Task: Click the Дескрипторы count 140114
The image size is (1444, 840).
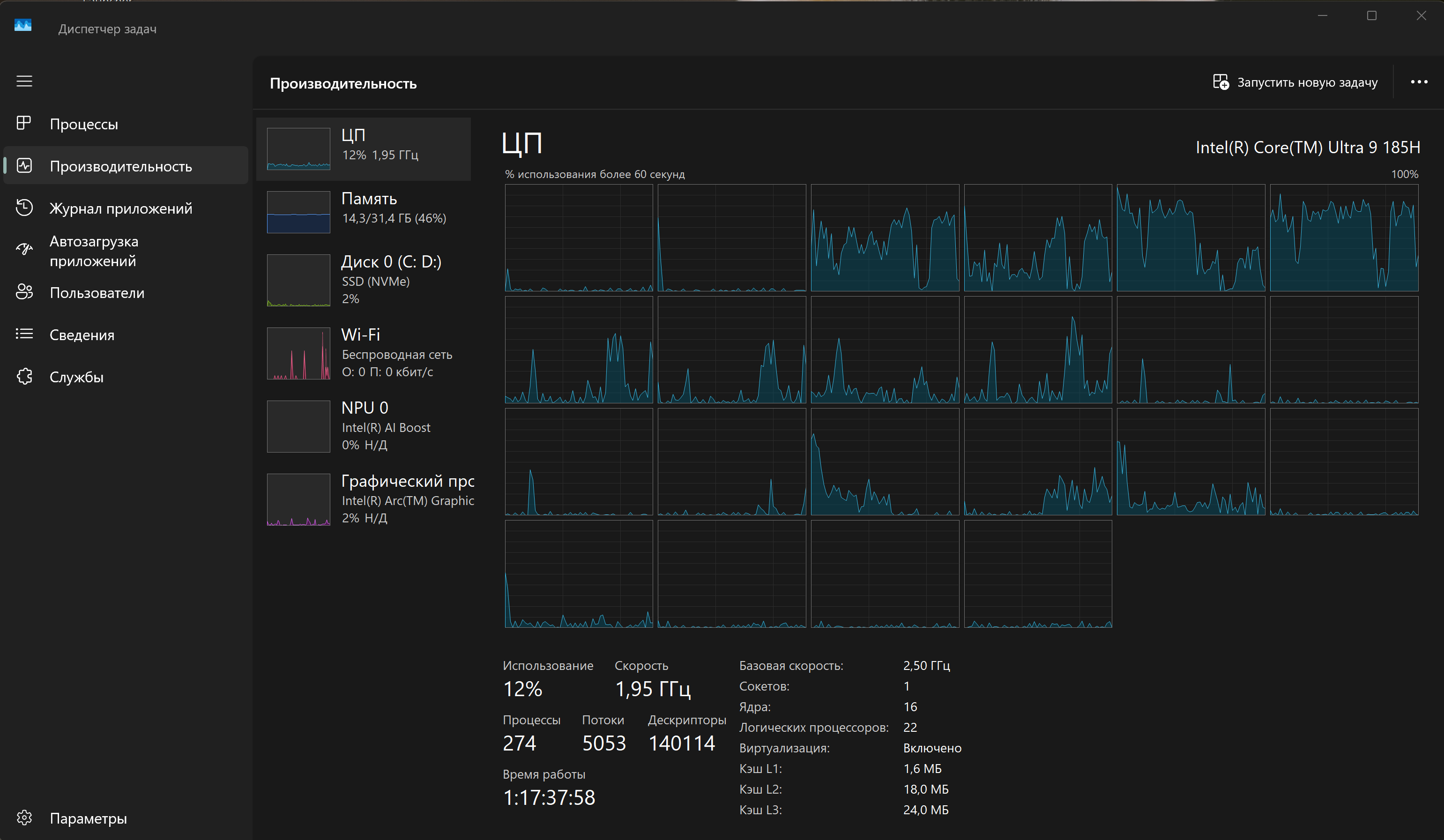Action: coord(681,743)
